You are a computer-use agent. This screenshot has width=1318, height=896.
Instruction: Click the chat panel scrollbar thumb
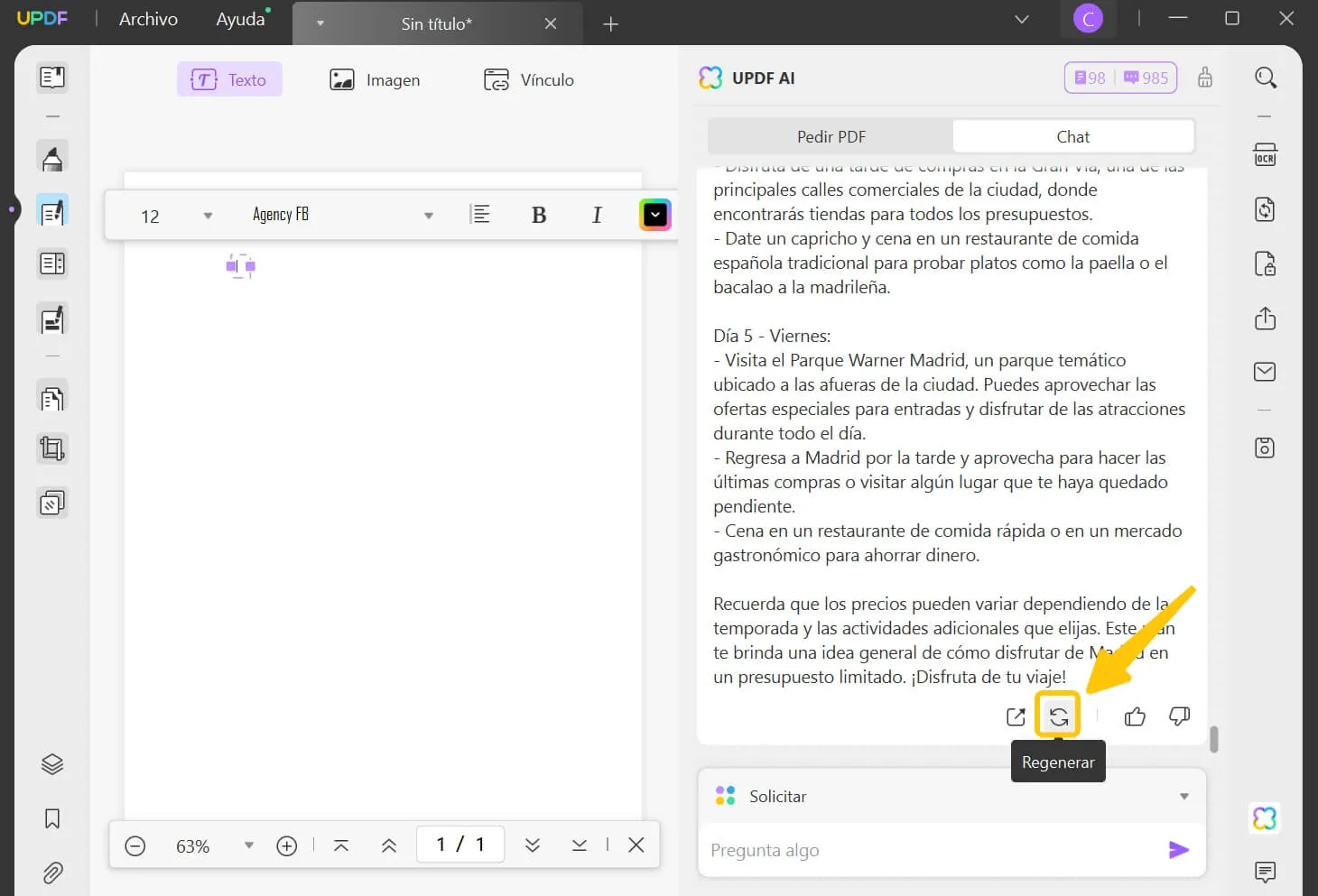pos(1214,739)
